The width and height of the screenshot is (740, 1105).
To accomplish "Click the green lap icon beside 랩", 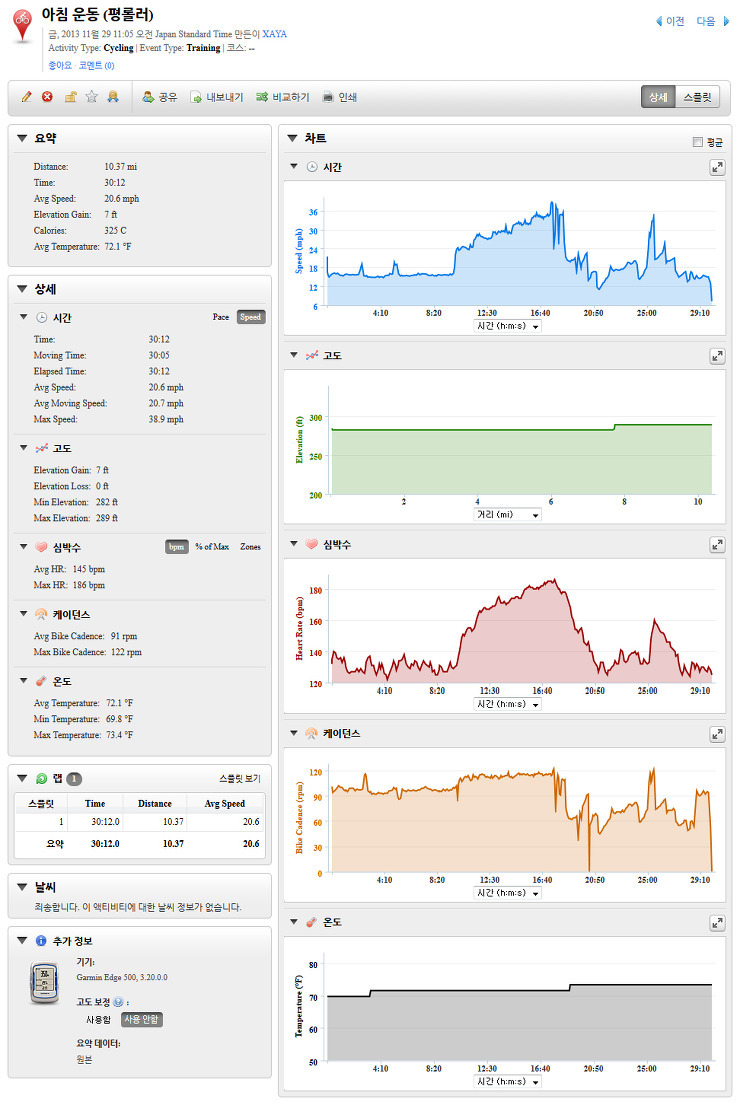I will click(41, 779).
